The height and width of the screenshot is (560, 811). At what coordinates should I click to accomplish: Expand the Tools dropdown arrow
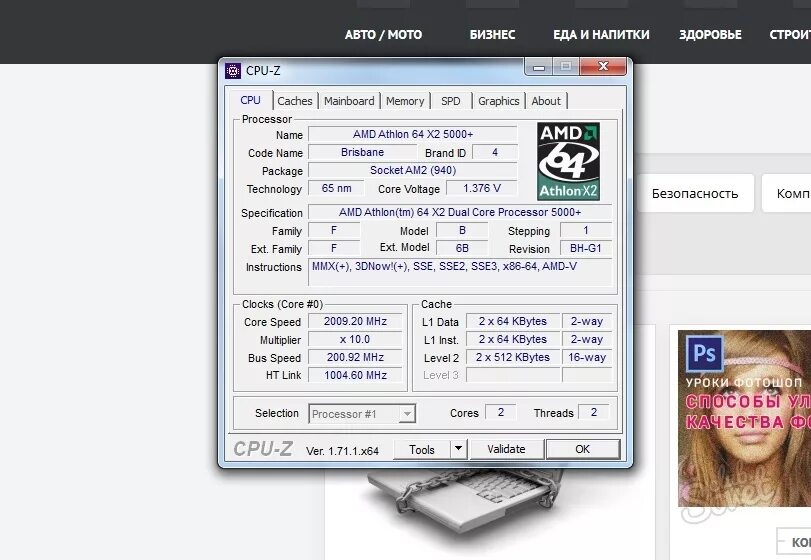pyautogui.click(x=458, y=449)
